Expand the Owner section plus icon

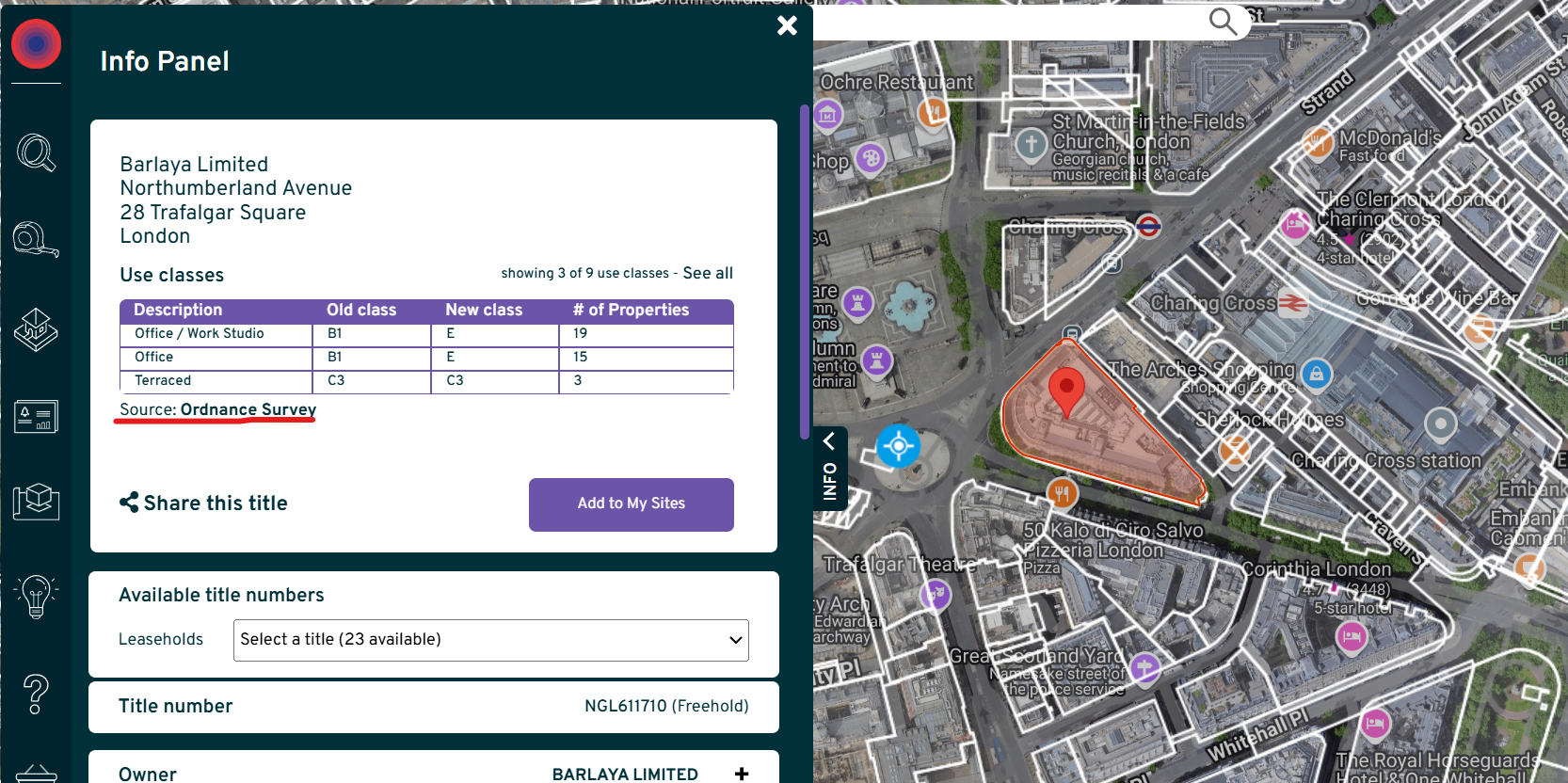click(742, 774)
